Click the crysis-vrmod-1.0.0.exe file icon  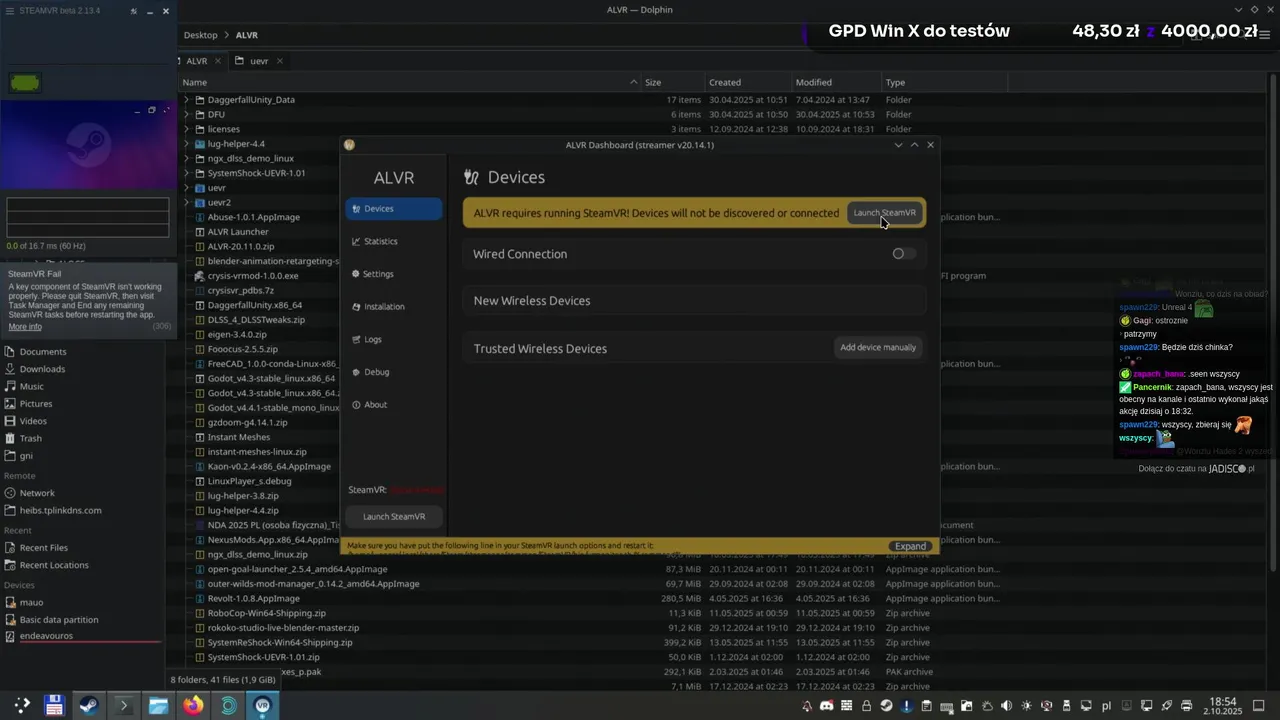click(200, 275)
